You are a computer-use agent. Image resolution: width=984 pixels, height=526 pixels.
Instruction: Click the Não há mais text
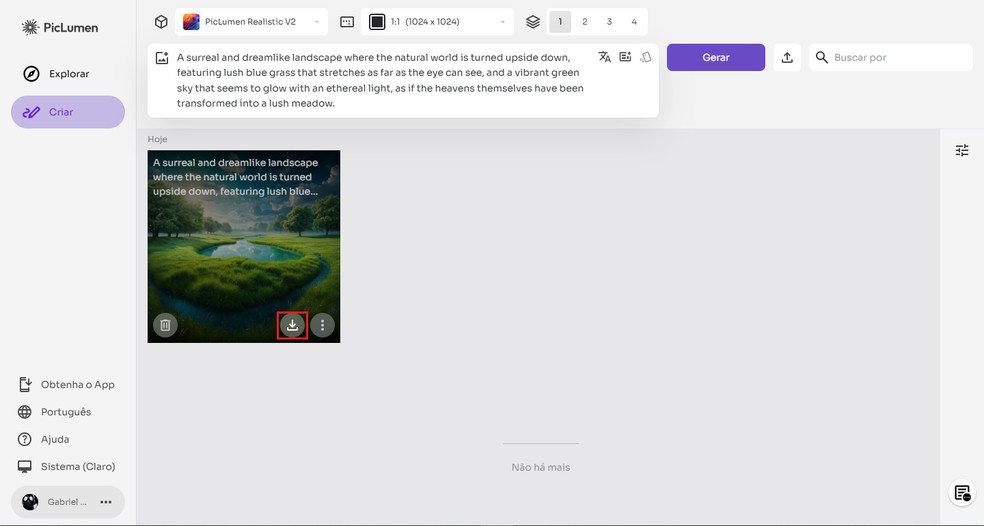tap(540, 467)
